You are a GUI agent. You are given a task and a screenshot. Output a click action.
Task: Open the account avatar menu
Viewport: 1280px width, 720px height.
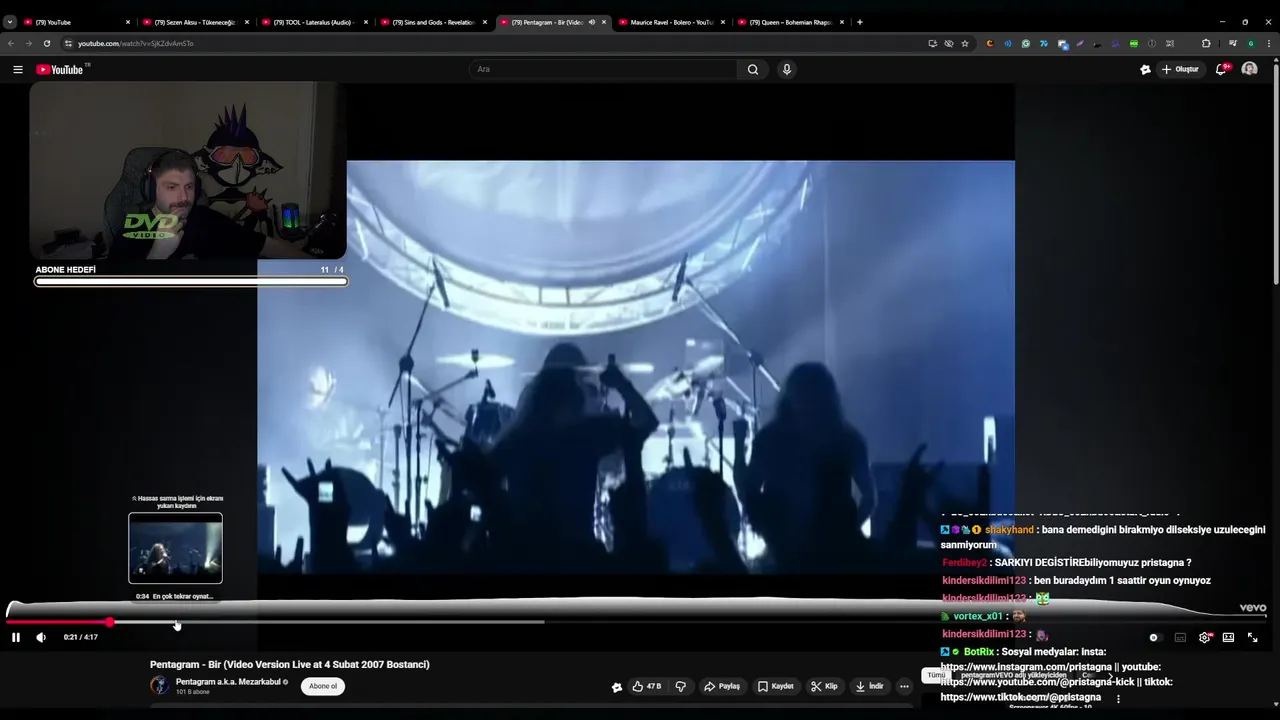tap(1249, 69)
